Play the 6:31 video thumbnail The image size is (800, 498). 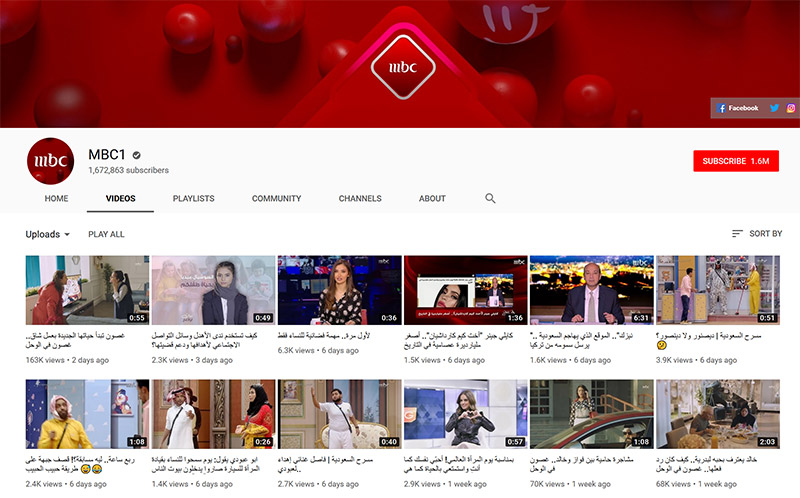coord(591,290)
